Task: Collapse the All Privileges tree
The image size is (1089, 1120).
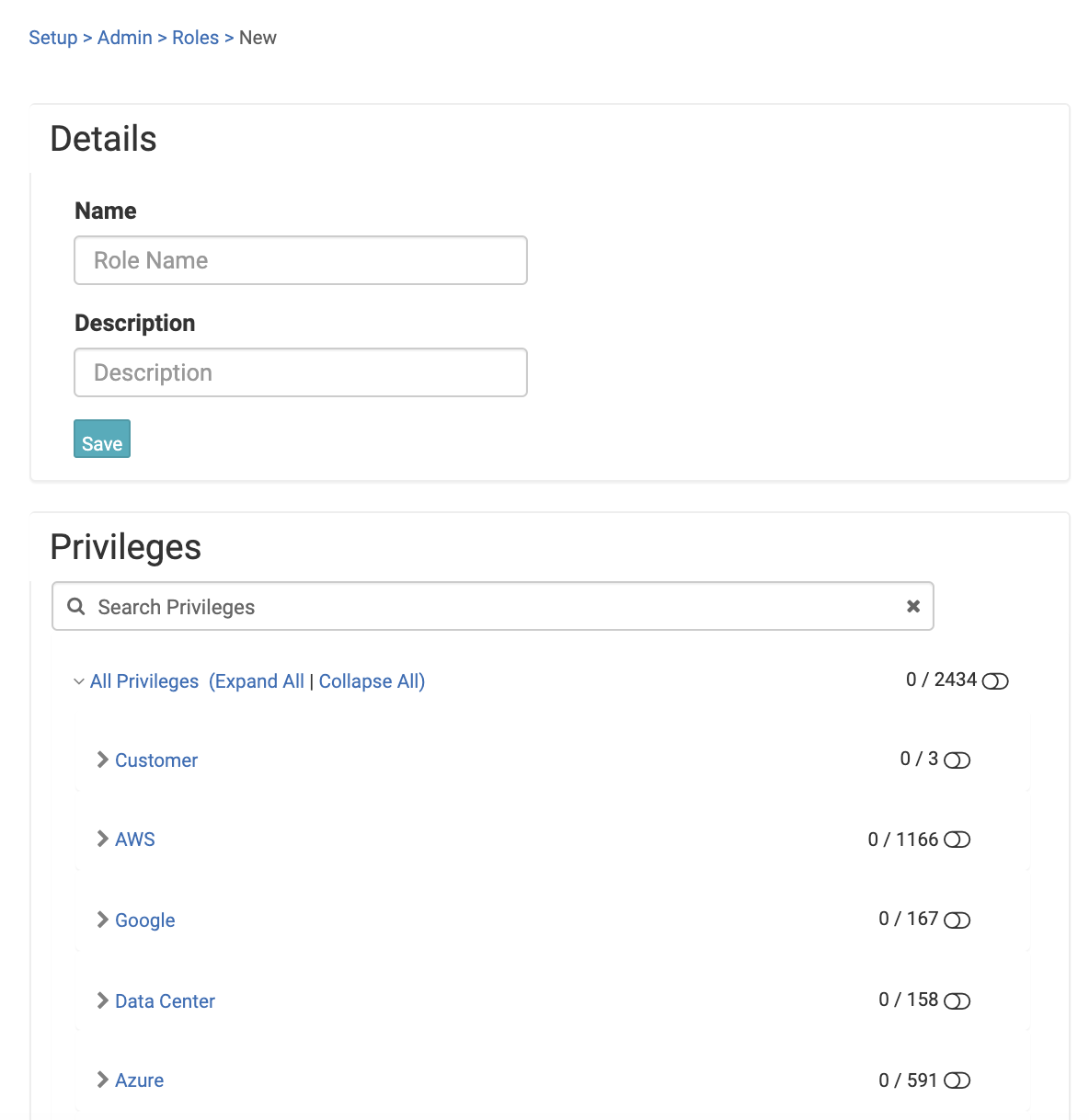Action: pos(371,680)
